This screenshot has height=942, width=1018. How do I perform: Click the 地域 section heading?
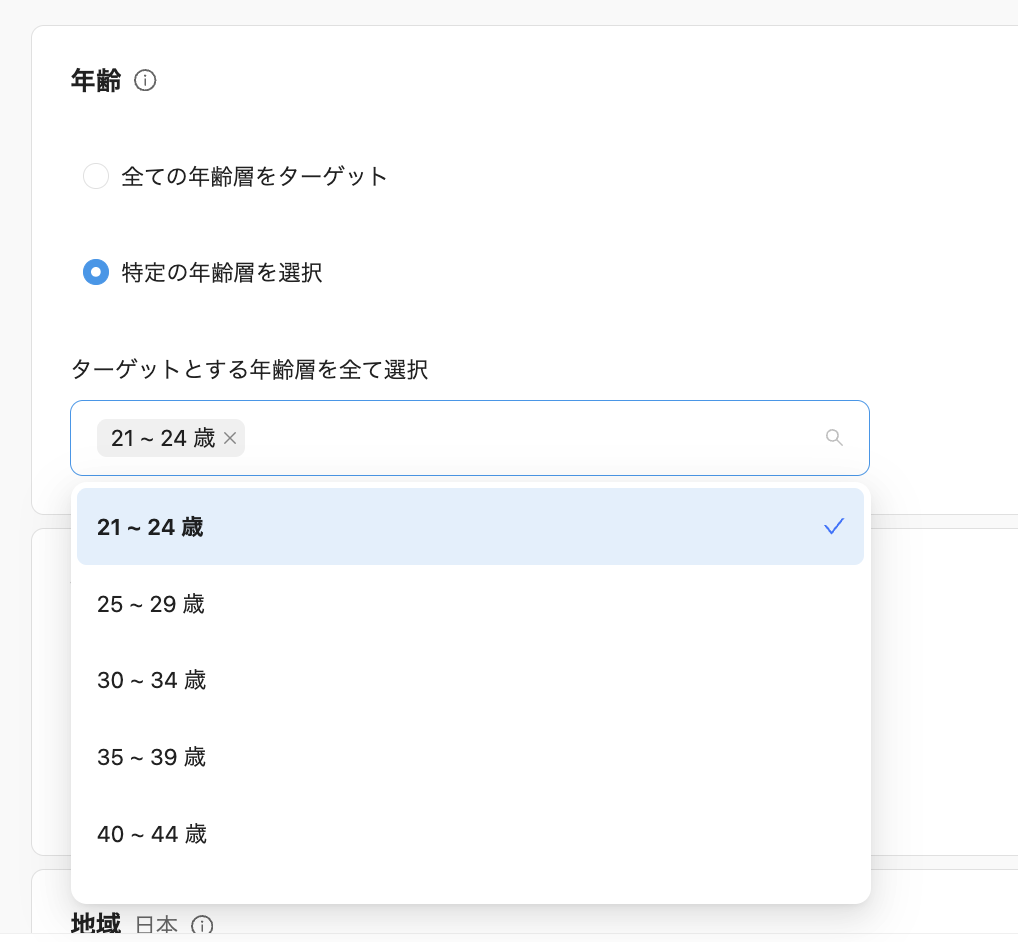[x=96, y=925]
